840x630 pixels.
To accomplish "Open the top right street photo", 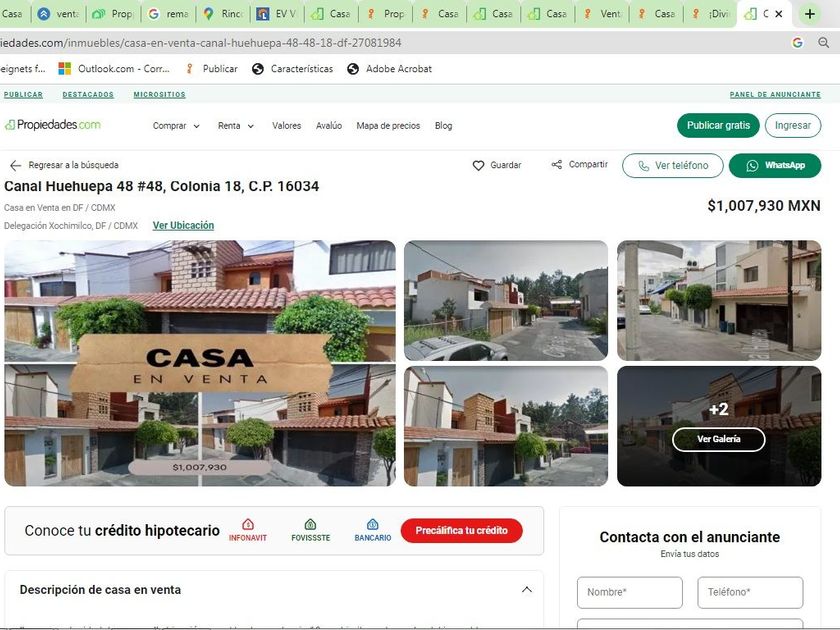I will (719, 301).
